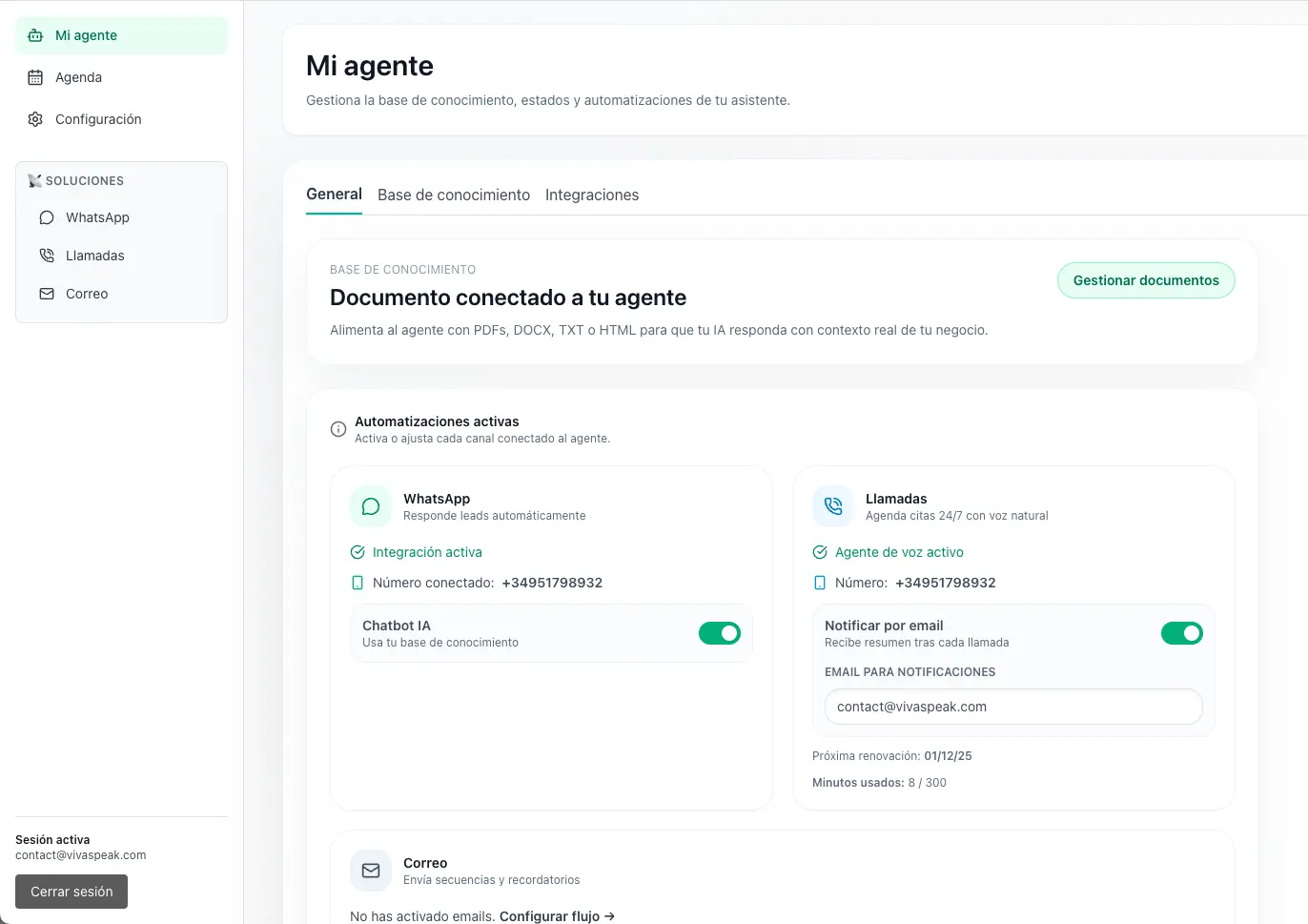
Task: Click the info icon beside Automatizaciones activas
Action: click(x=338, y=429)
